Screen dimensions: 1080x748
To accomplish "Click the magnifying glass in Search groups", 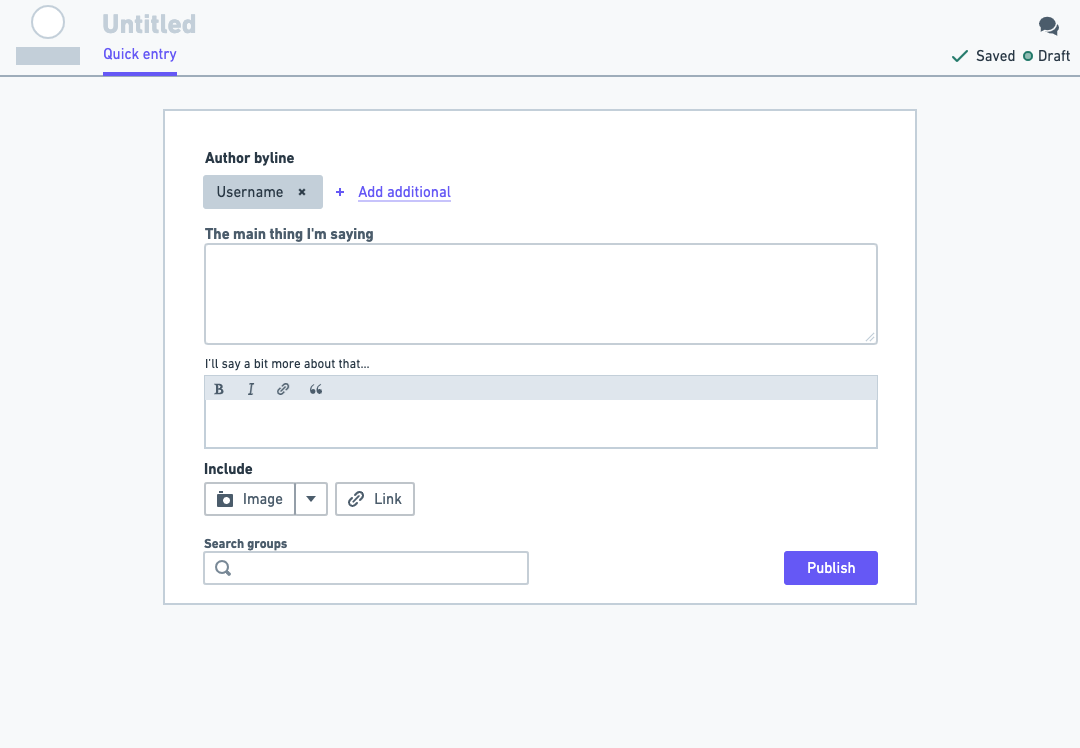I will [x=222, y=567].
